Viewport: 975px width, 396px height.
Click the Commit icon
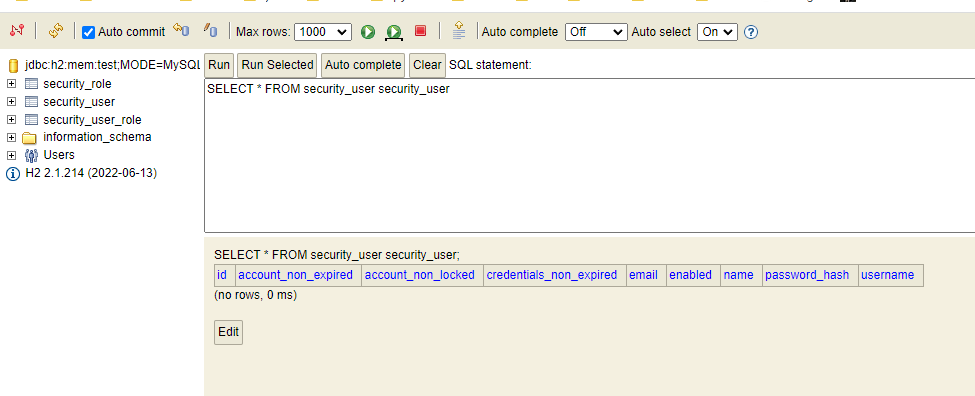tap(211, 29)
